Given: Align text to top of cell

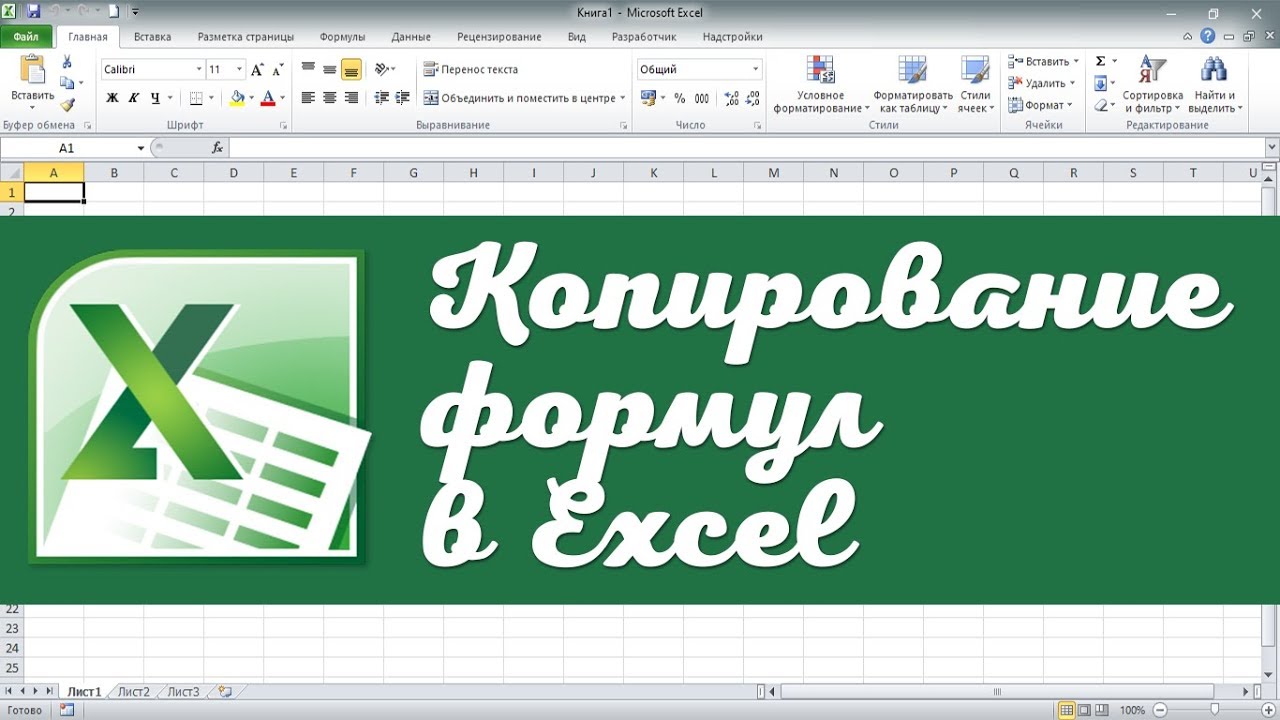Looking at the screenshot, I should click(x=308, y=70).
